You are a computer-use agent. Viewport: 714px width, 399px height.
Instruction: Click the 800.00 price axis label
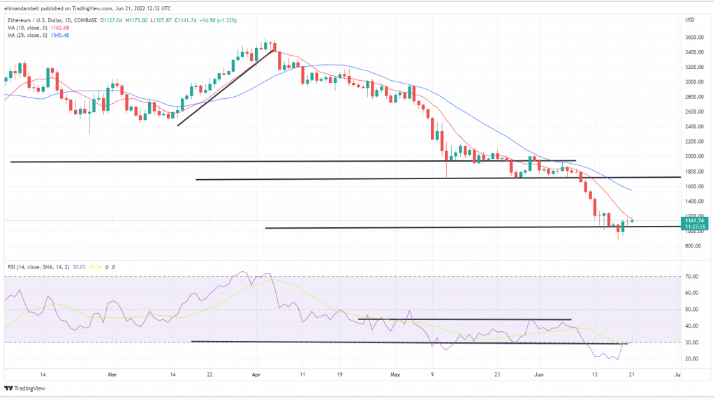coord(693,246)
